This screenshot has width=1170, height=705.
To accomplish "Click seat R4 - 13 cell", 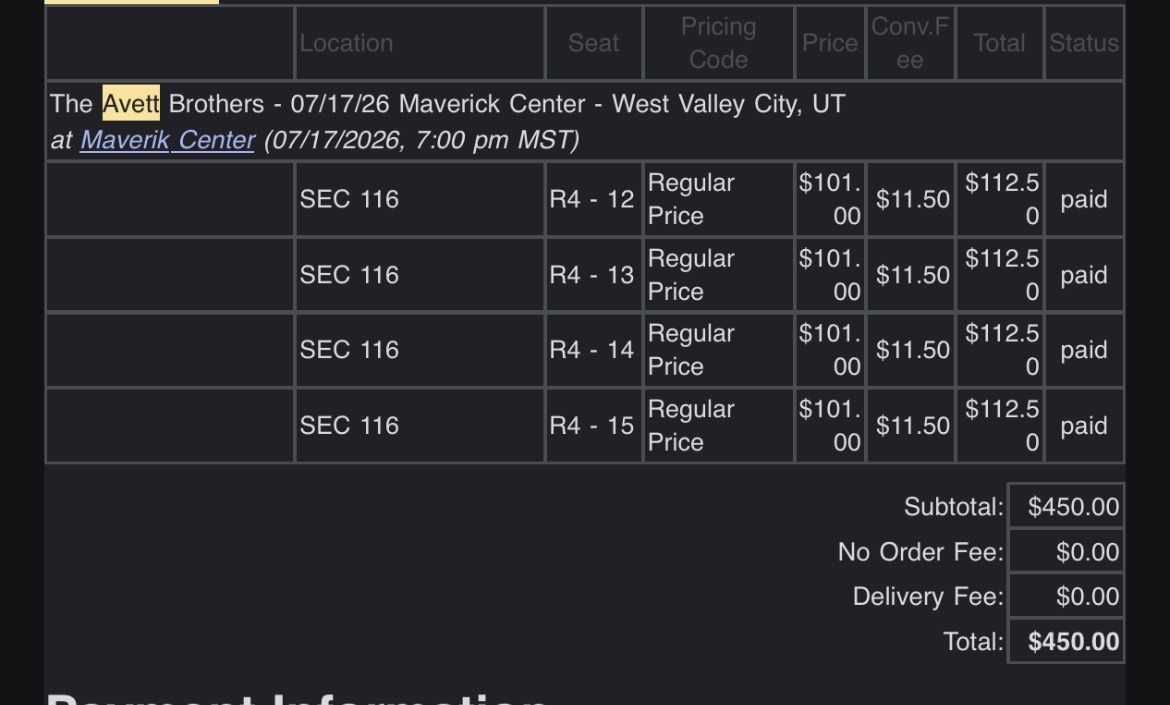I will 592,275.
